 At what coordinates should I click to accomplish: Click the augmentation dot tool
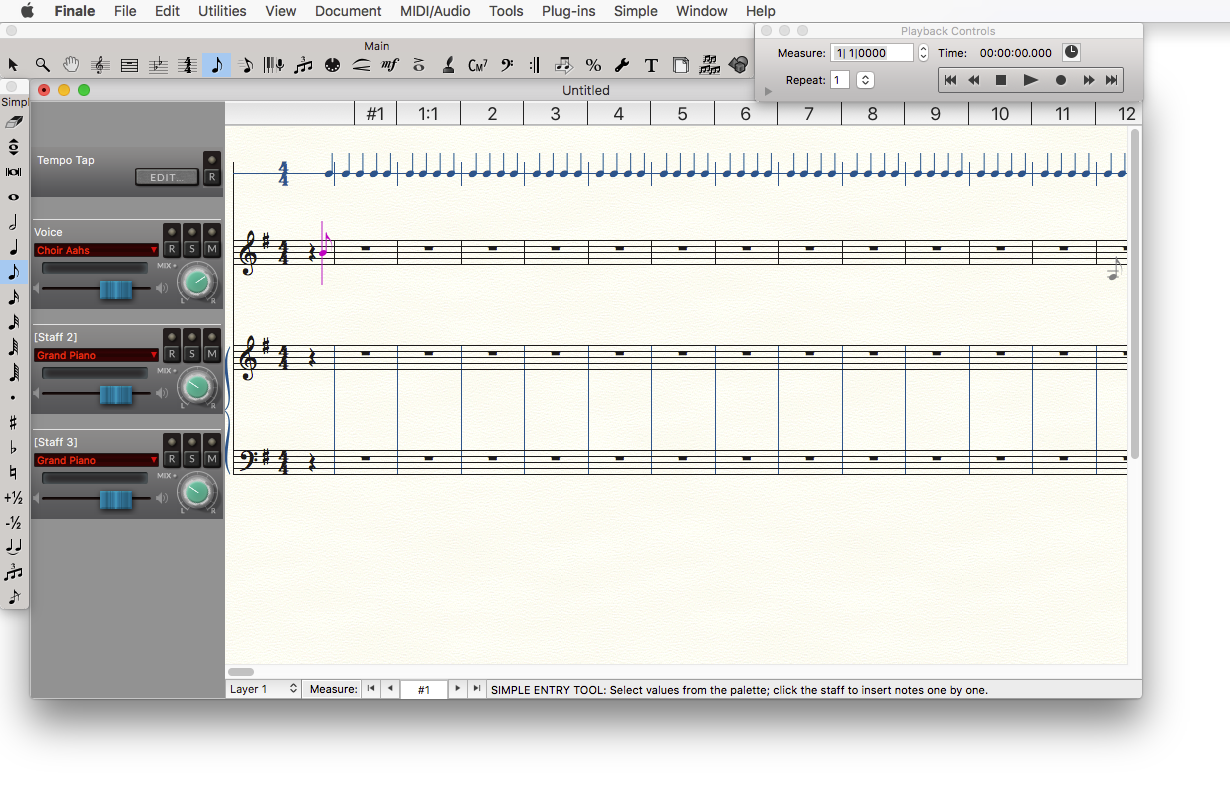click(13, 397)
